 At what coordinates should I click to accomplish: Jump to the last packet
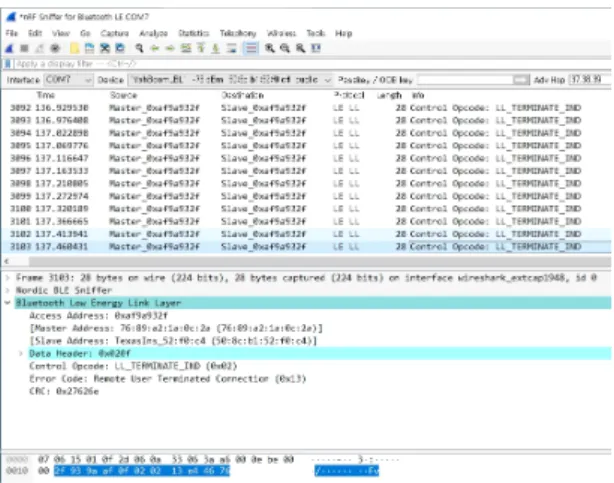(x=216, y=48)
